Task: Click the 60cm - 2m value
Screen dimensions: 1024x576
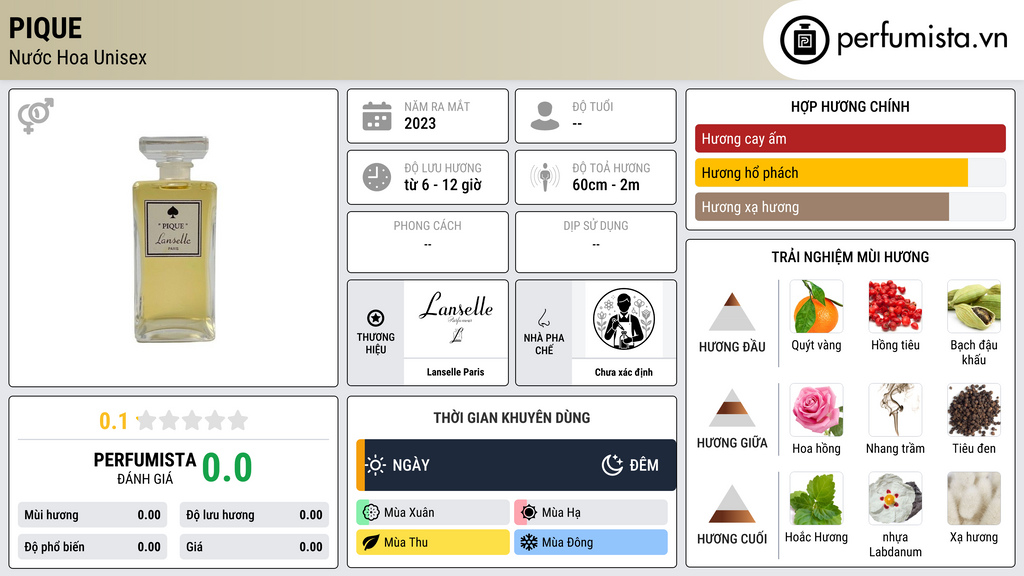Action: (x=606, y=185)
